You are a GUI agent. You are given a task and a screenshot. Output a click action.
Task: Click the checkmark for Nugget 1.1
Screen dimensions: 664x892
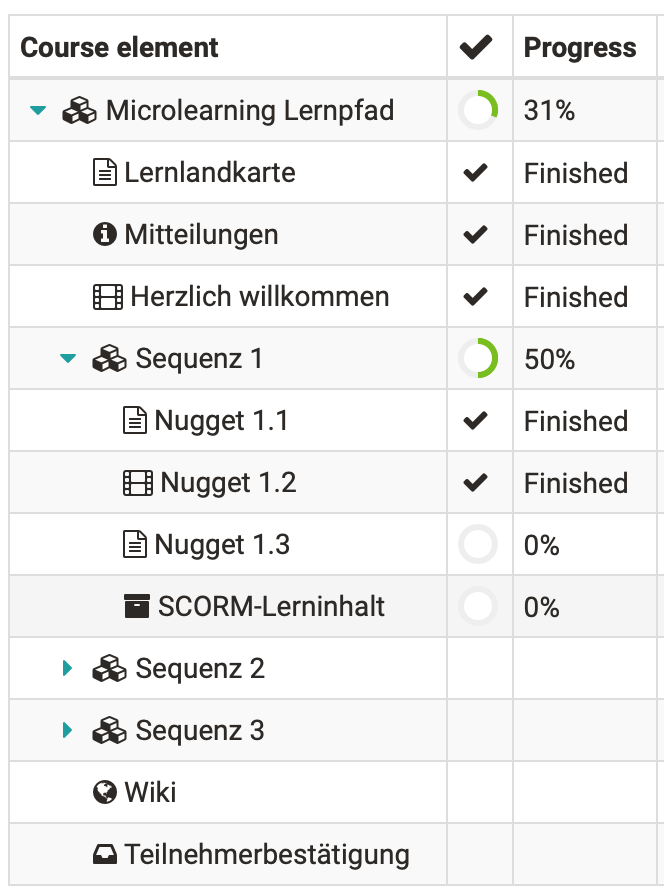point(475,421)
